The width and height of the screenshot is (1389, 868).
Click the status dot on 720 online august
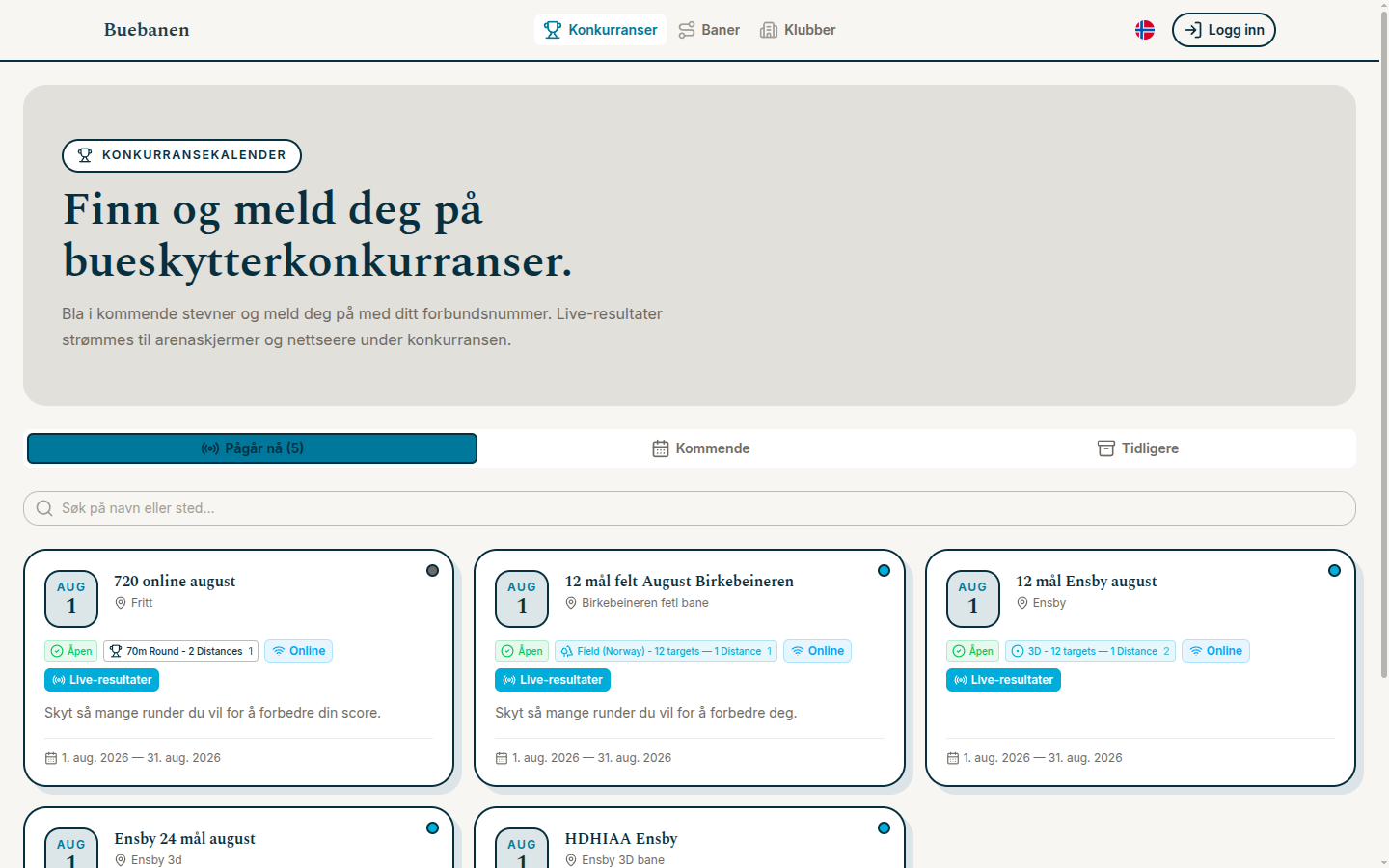point(433,571)
